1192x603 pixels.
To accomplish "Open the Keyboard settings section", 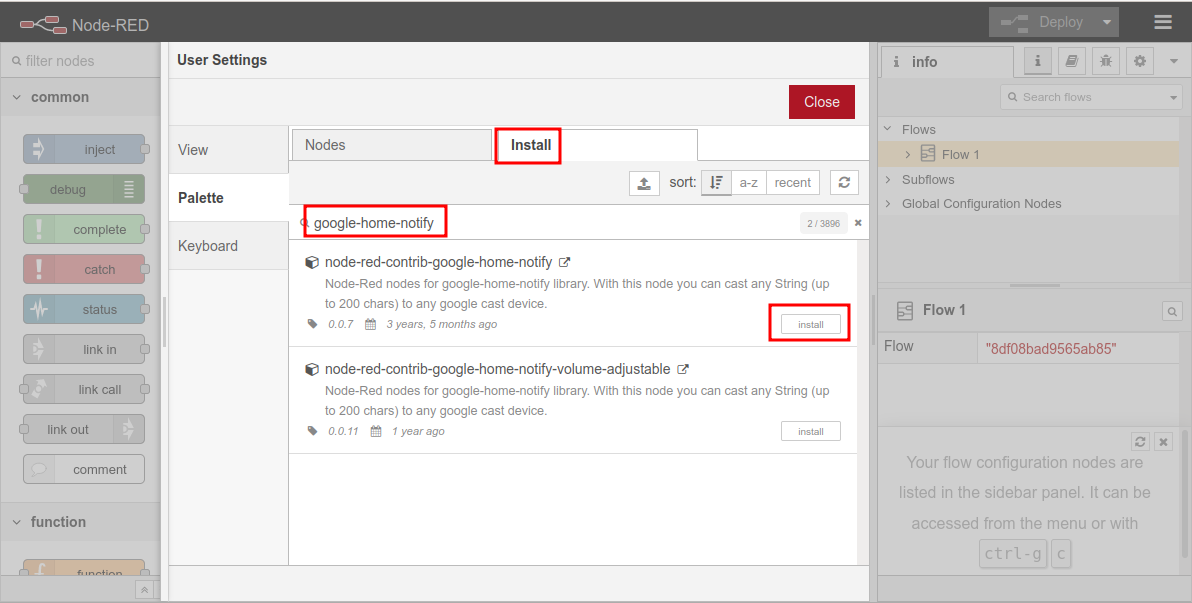I will [x=208, y=246].
